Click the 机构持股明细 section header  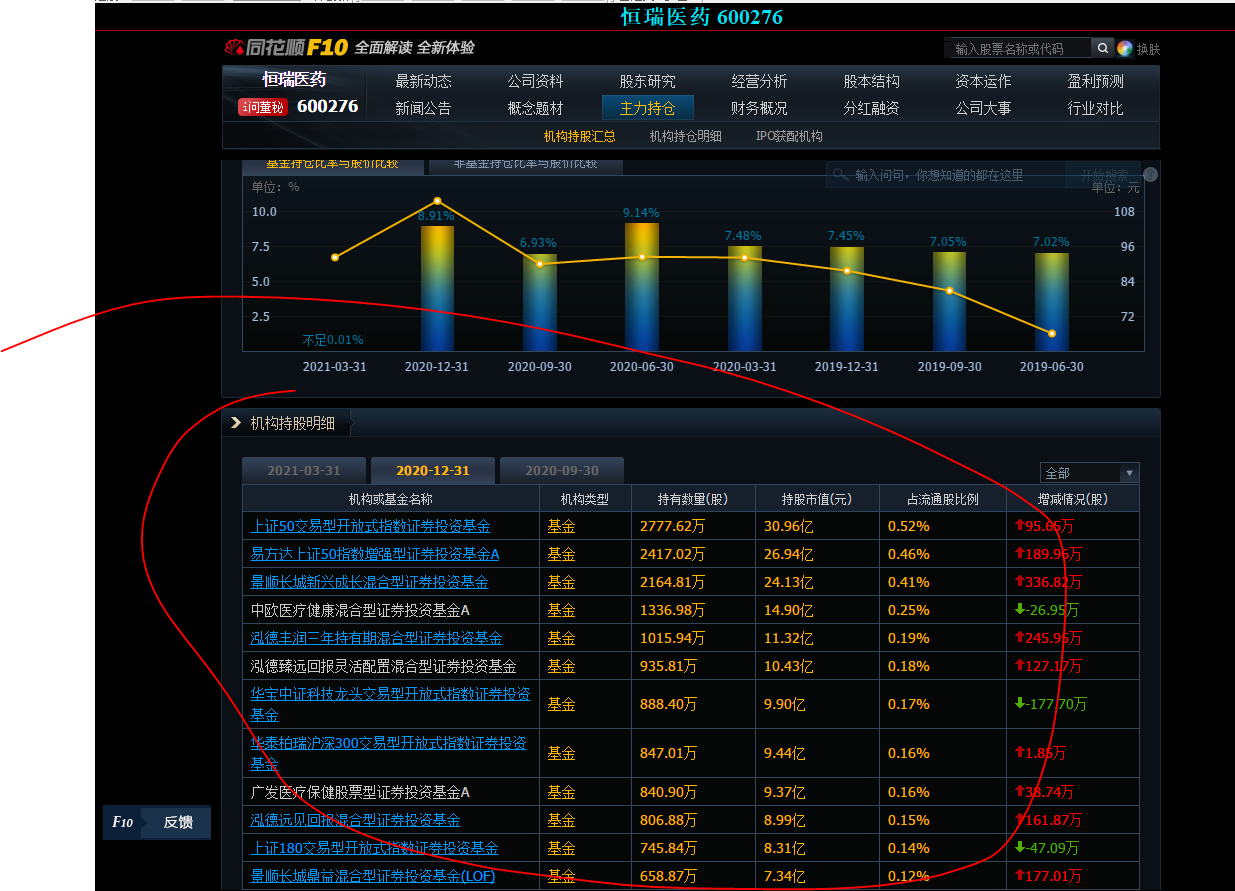point(292,423)
